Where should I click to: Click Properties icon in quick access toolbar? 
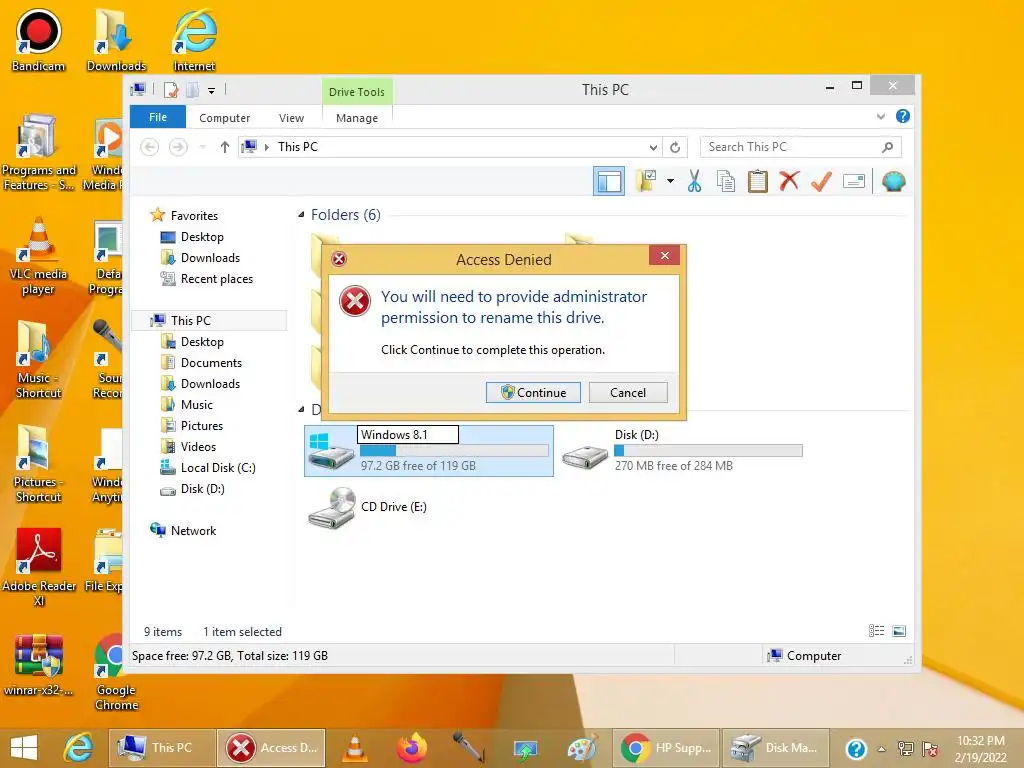[x=171, y=90]
